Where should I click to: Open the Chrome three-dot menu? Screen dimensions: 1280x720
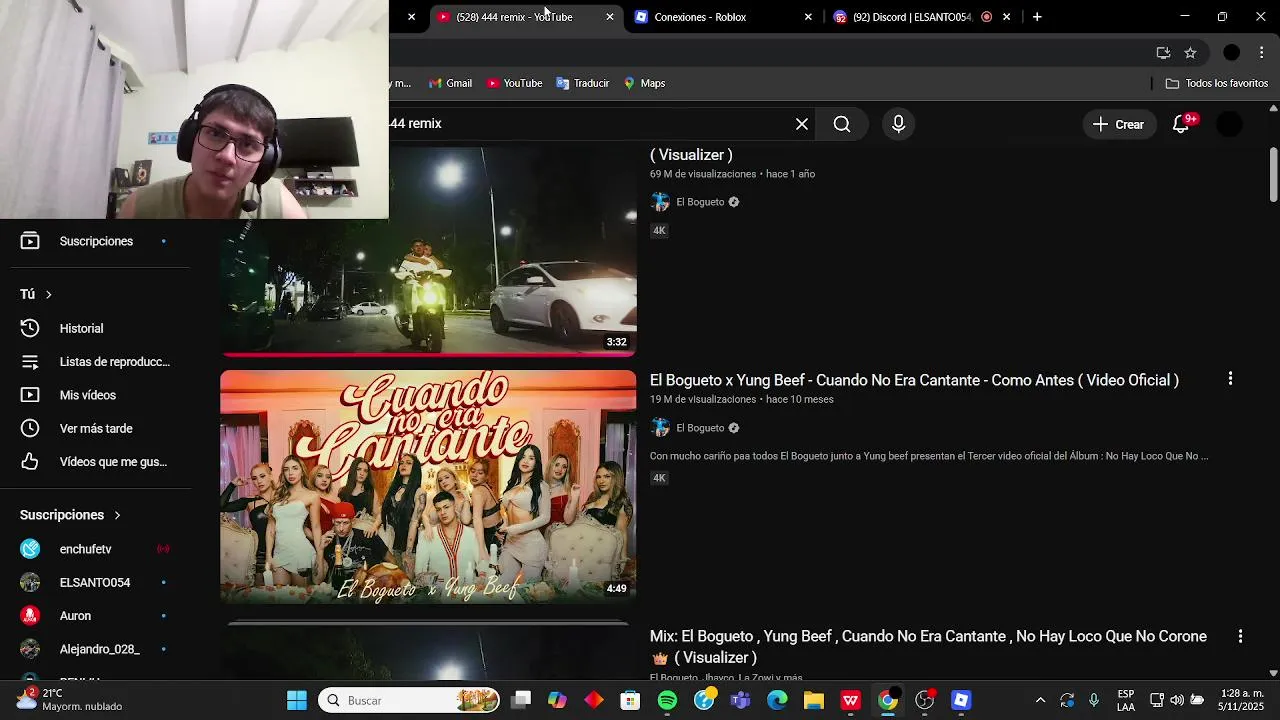[x=1261, y=53]
